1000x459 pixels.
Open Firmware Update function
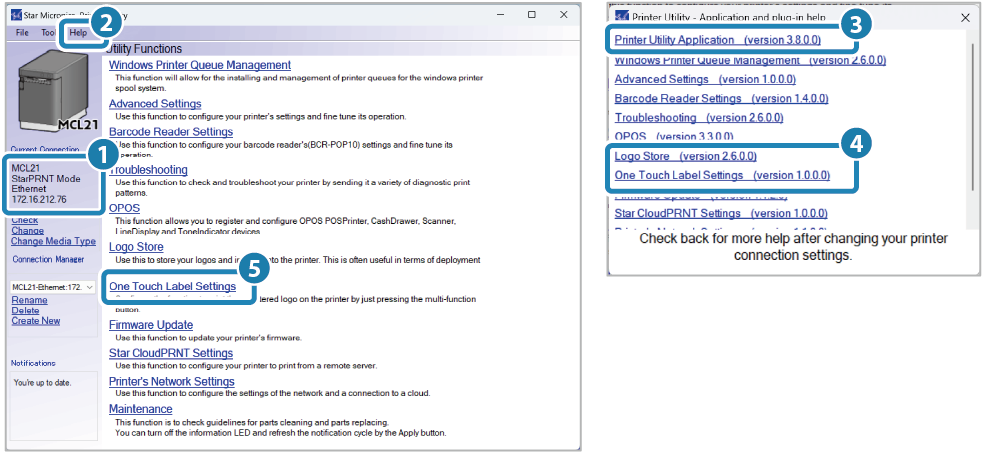(x=151, y=325)
